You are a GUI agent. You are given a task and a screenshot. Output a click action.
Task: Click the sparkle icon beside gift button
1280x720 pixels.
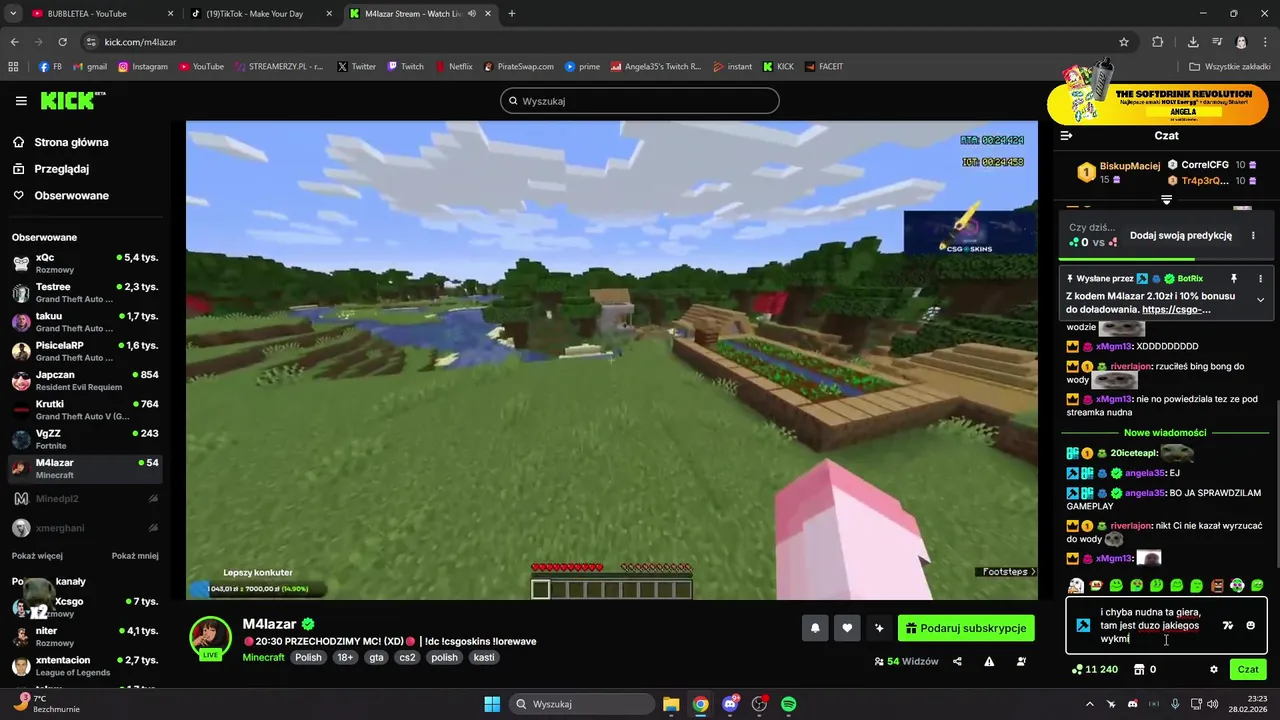pos(879,628)
